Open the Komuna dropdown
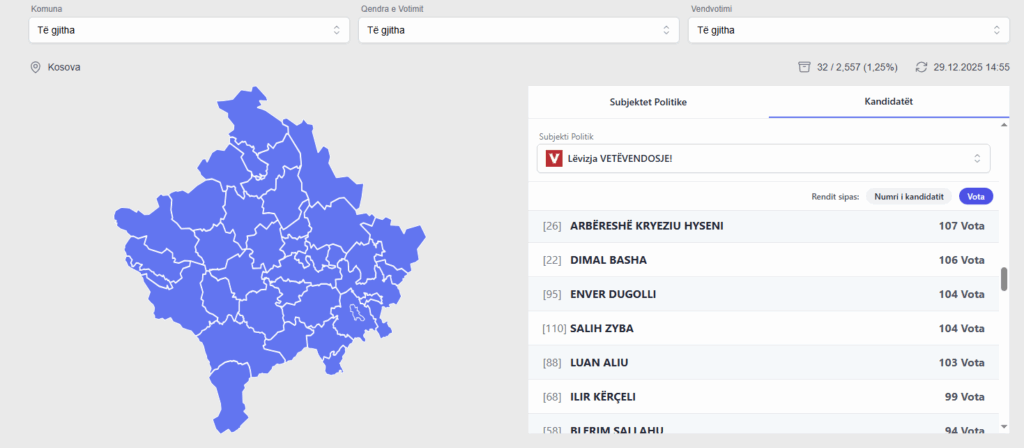This screenshot has height=448, width=1024. pyautogui.click(x=188, y=30)
